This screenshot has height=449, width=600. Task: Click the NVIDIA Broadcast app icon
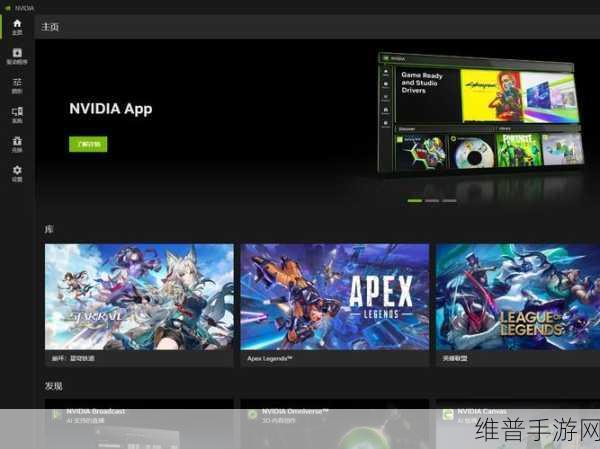57,415
